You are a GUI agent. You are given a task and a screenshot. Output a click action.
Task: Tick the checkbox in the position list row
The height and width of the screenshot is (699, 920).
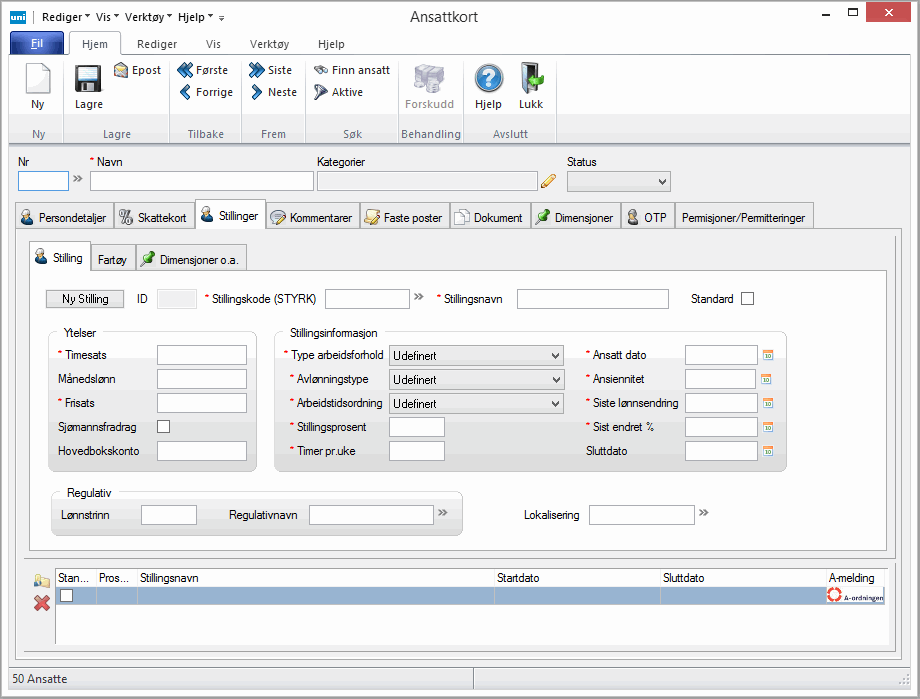coord(67,595)
